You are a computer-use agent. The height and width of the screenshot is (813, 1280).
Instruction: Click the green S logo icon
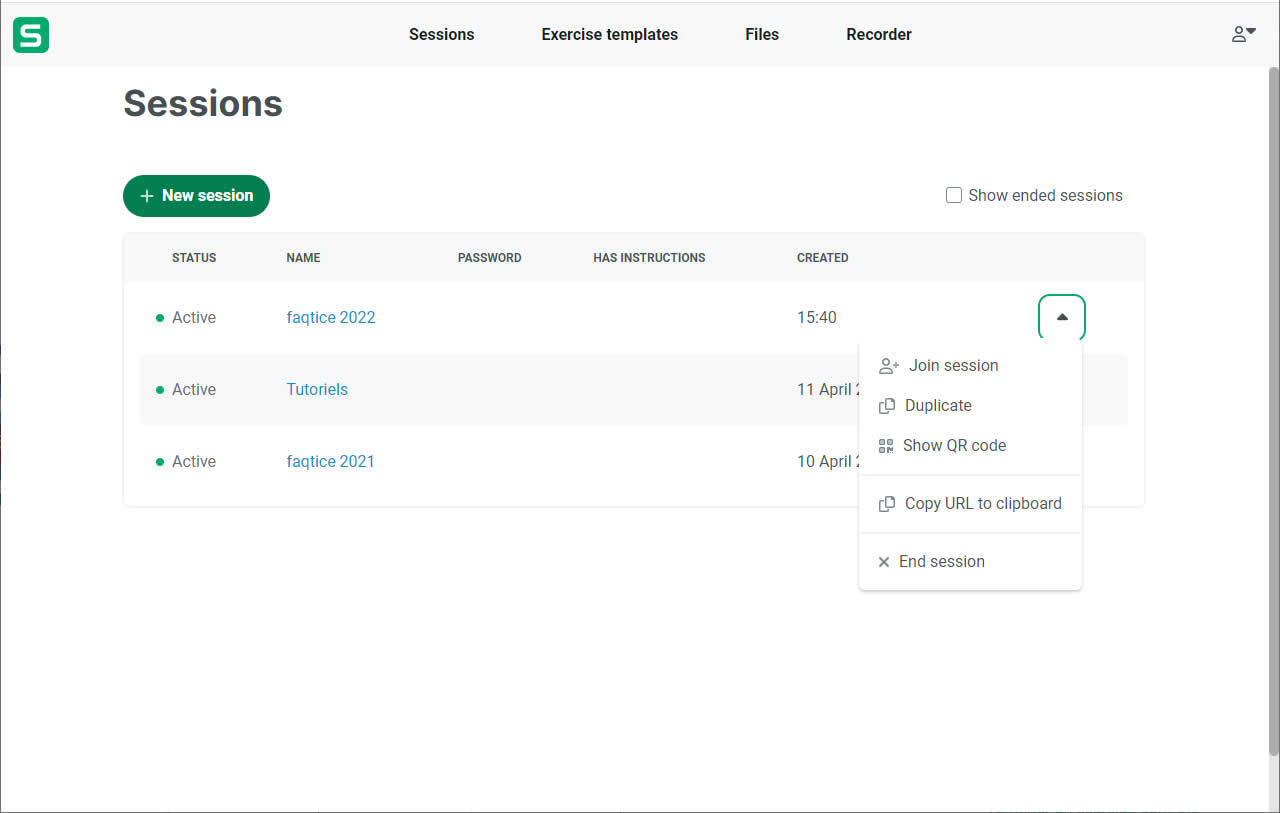31,35
